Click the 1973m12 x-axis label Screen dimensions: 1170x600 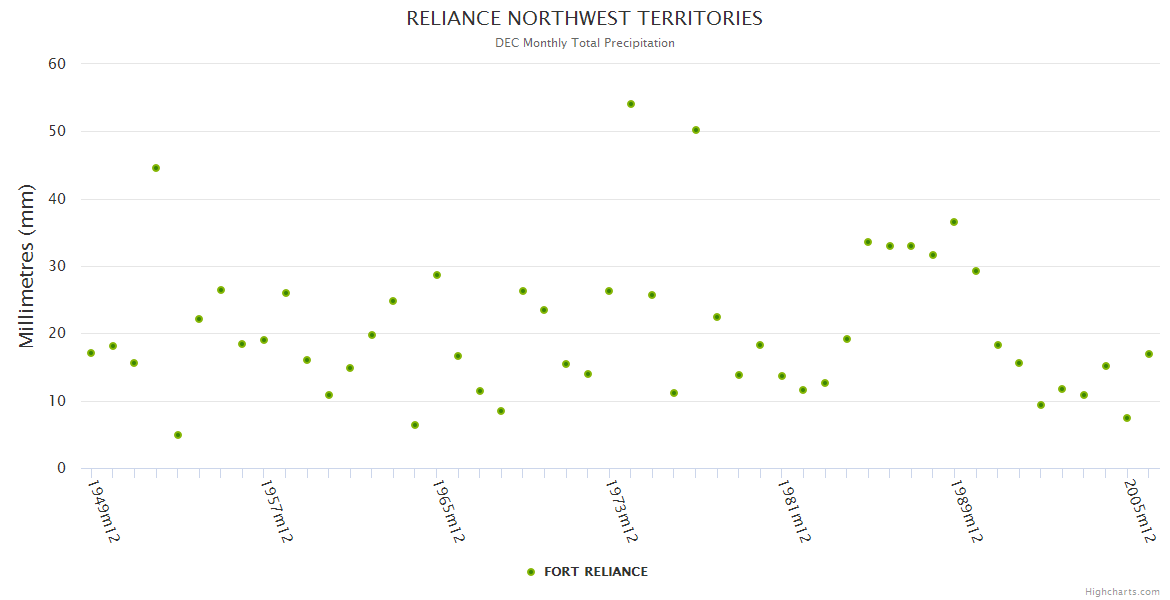pos(622,510)
